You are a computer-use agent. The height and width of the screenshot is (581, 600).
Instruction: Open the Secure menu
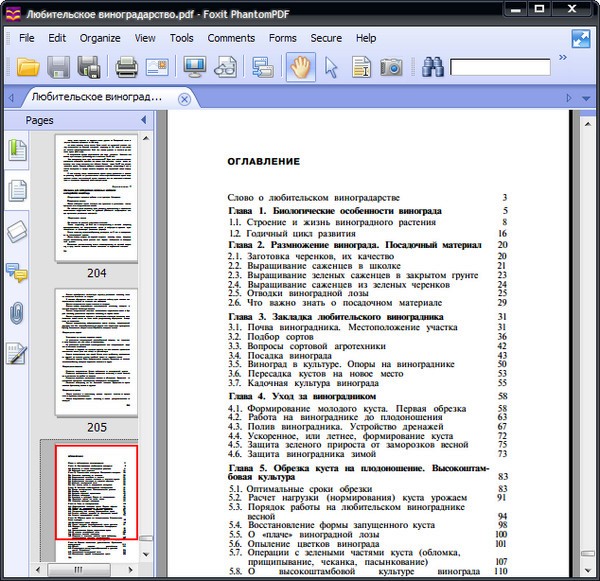point(326,38)
